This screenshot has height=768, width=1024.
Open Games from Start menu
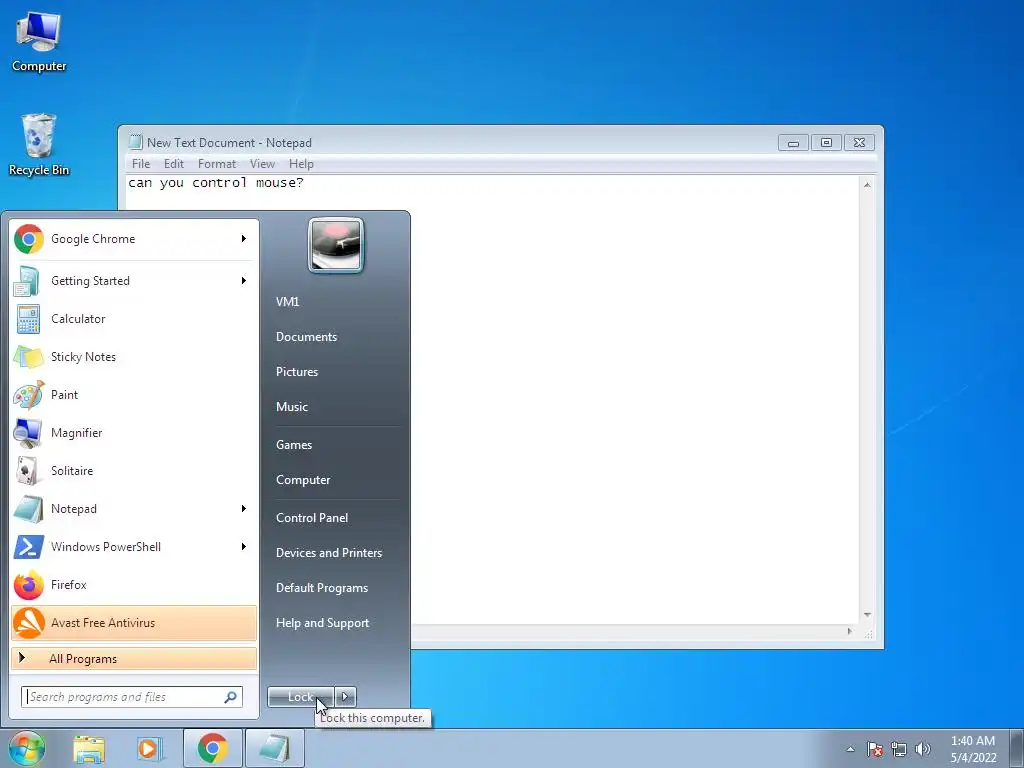click(x=294, y=445)
